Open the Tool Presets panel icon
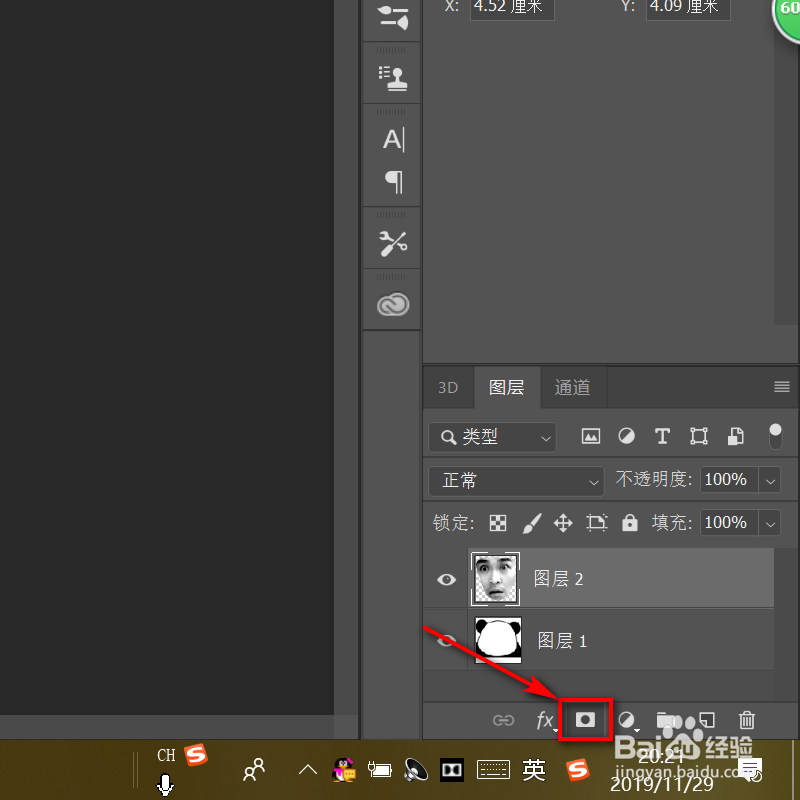Viewport: 800px width, 800px height. point(392,243)
